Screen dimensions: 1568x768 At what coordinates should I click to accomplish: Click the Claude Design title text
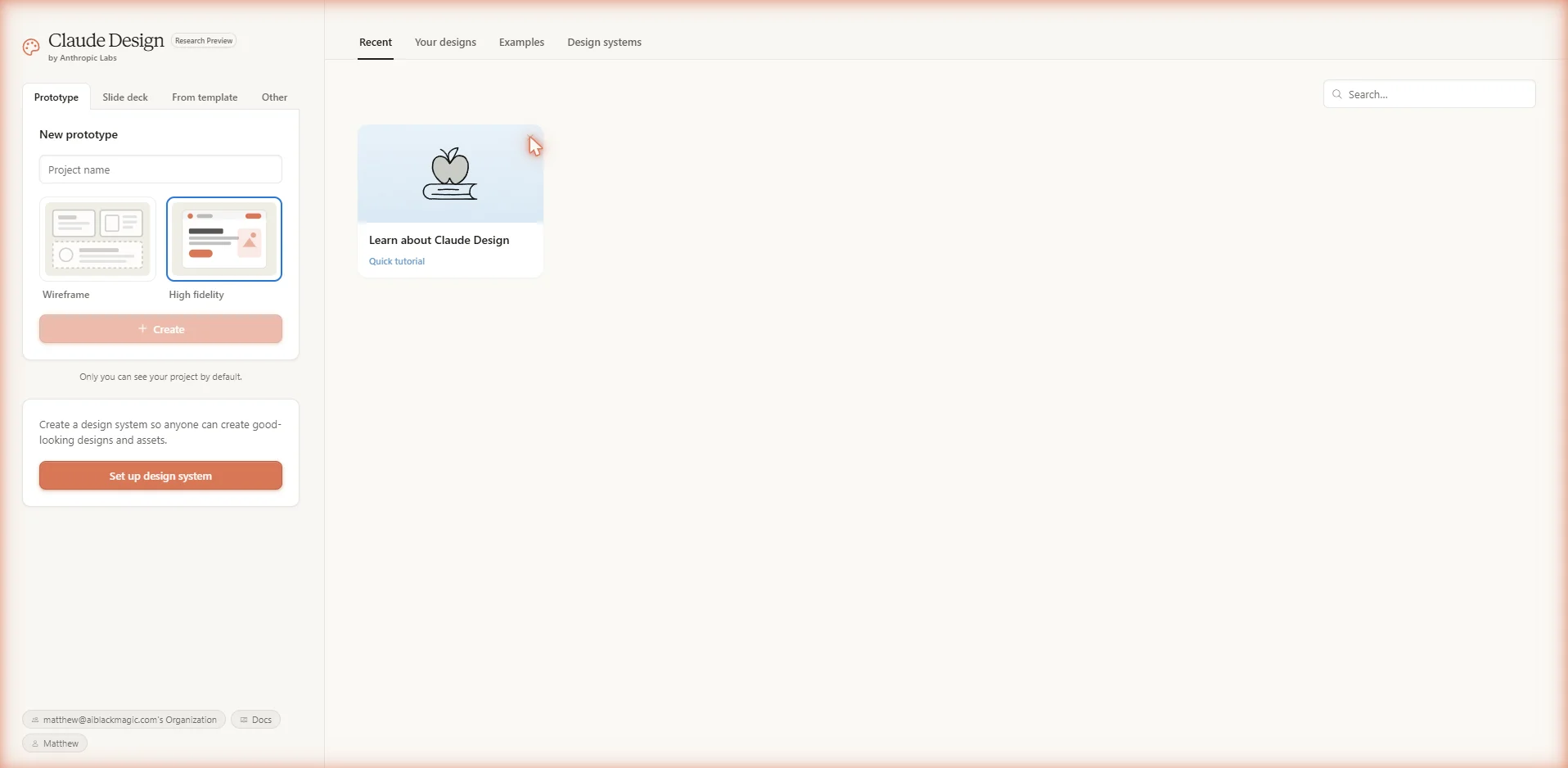[x=106, y=40]
